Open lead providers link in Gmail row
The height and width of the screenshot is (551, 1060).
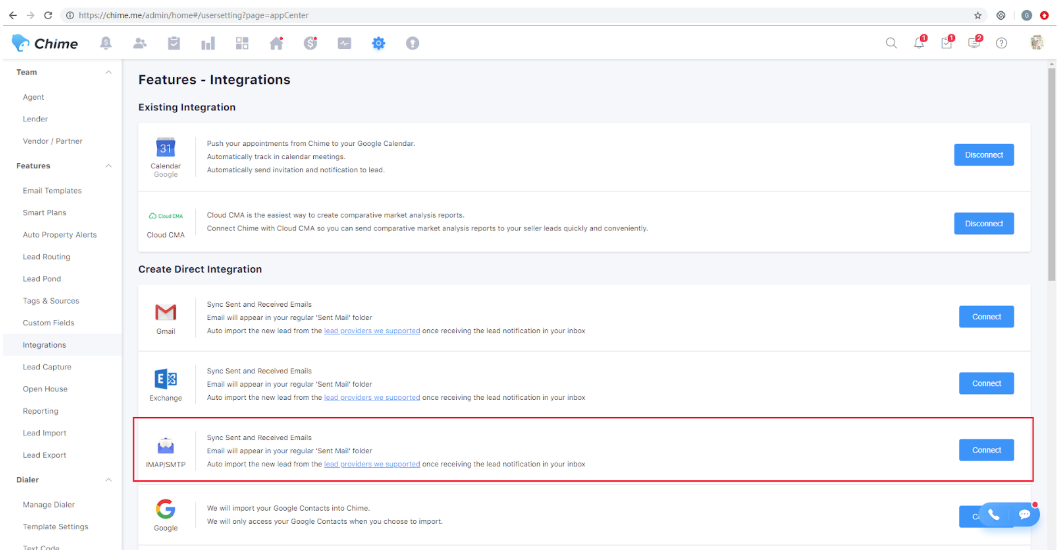point(372,330)
